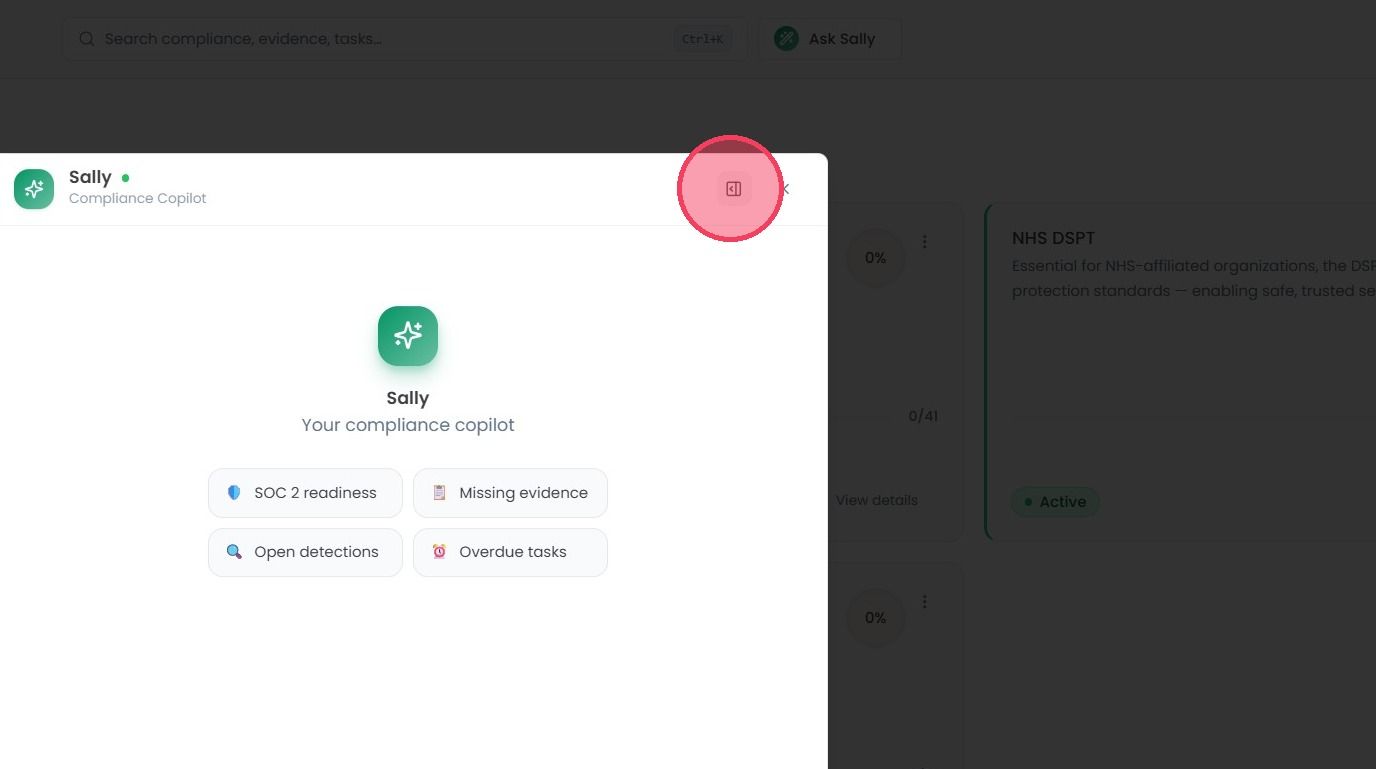Image resolution: width=1376 pixels, height=769 pixels.
Task: Click the Your compliance copilot tagline
Action: 408,425
